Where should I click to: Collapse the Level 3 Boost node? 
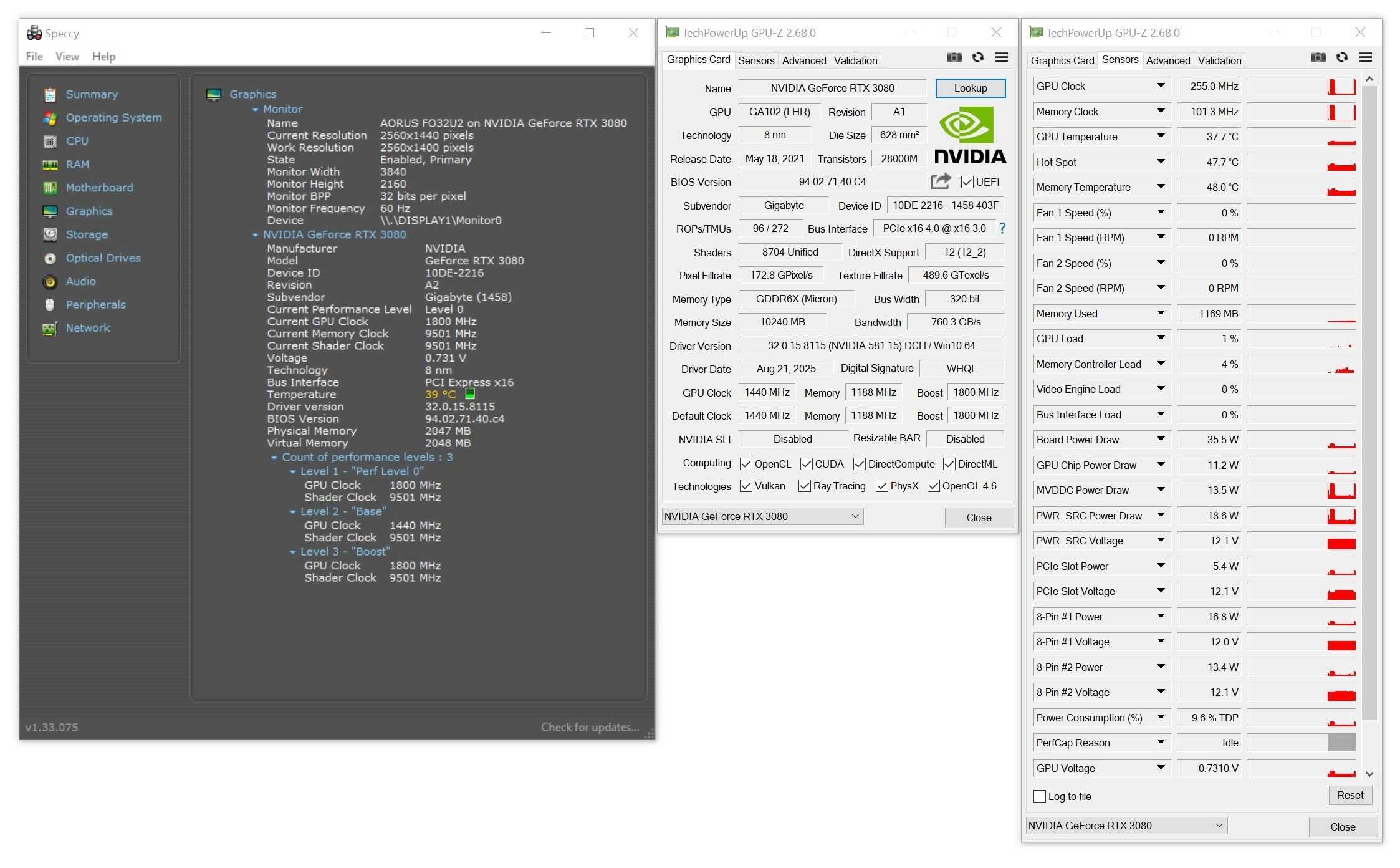click(x=292, y=552)
